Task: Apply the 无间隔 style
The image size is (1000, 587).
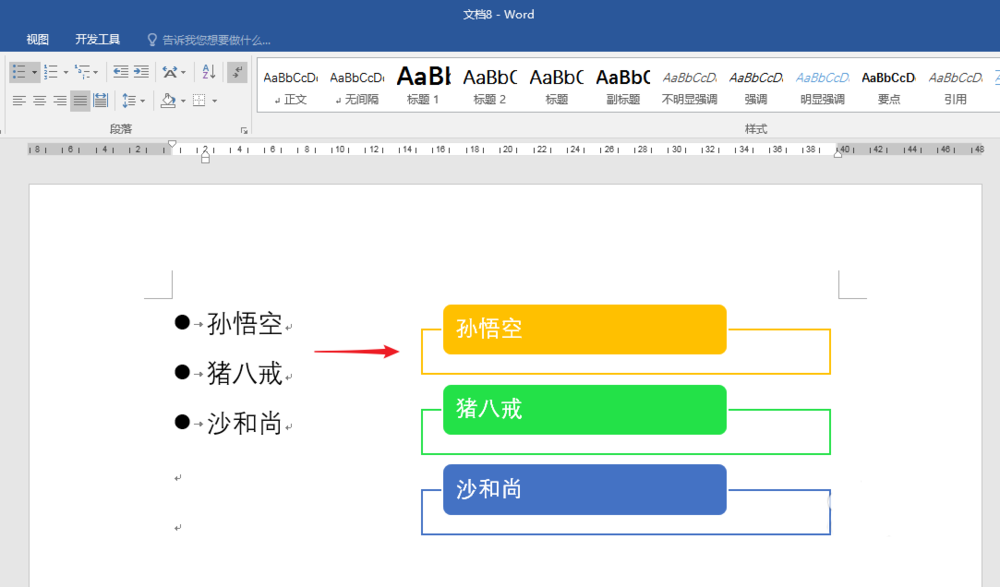Action: coord(357,86)
